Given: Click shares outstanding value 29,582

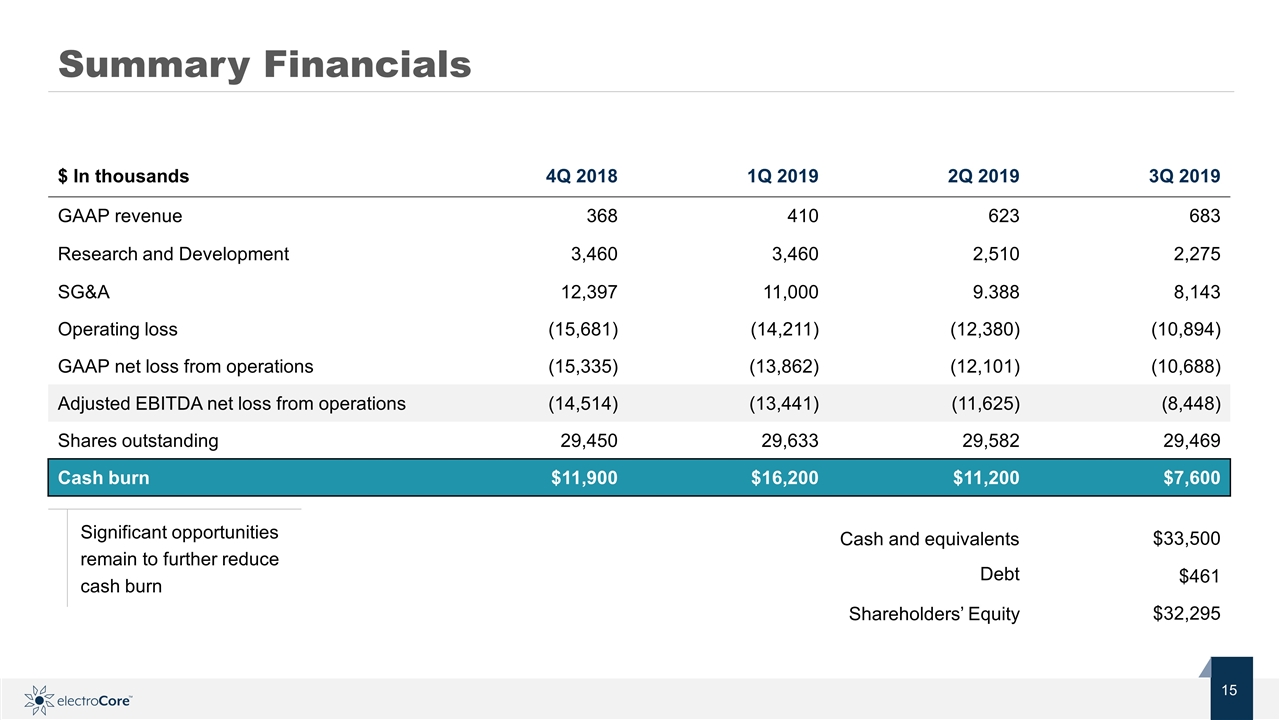Looking at the screenshot, I should [992, 440].
